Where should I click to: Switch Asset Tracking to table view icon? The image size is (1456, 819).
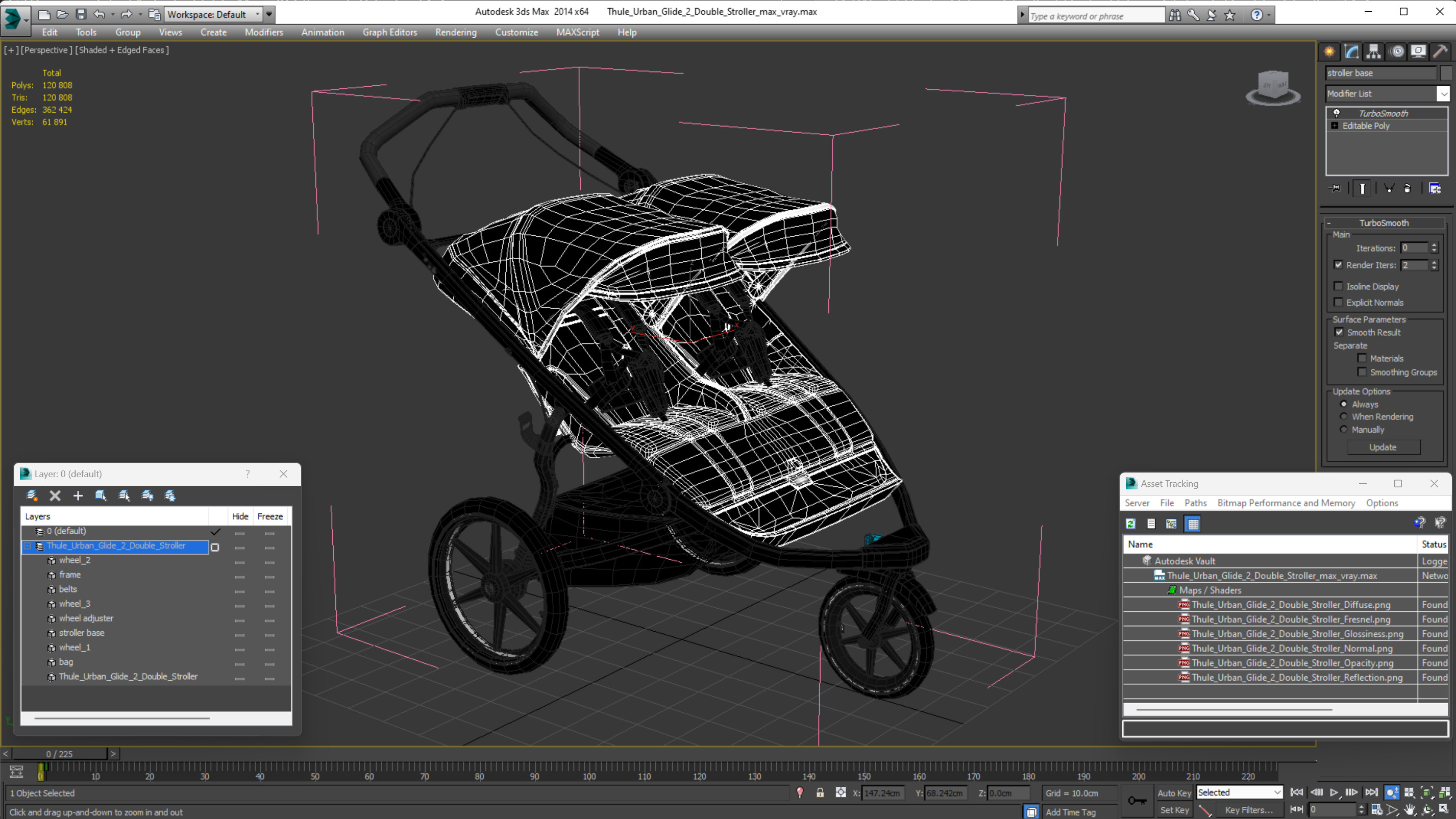point(1193,524)
